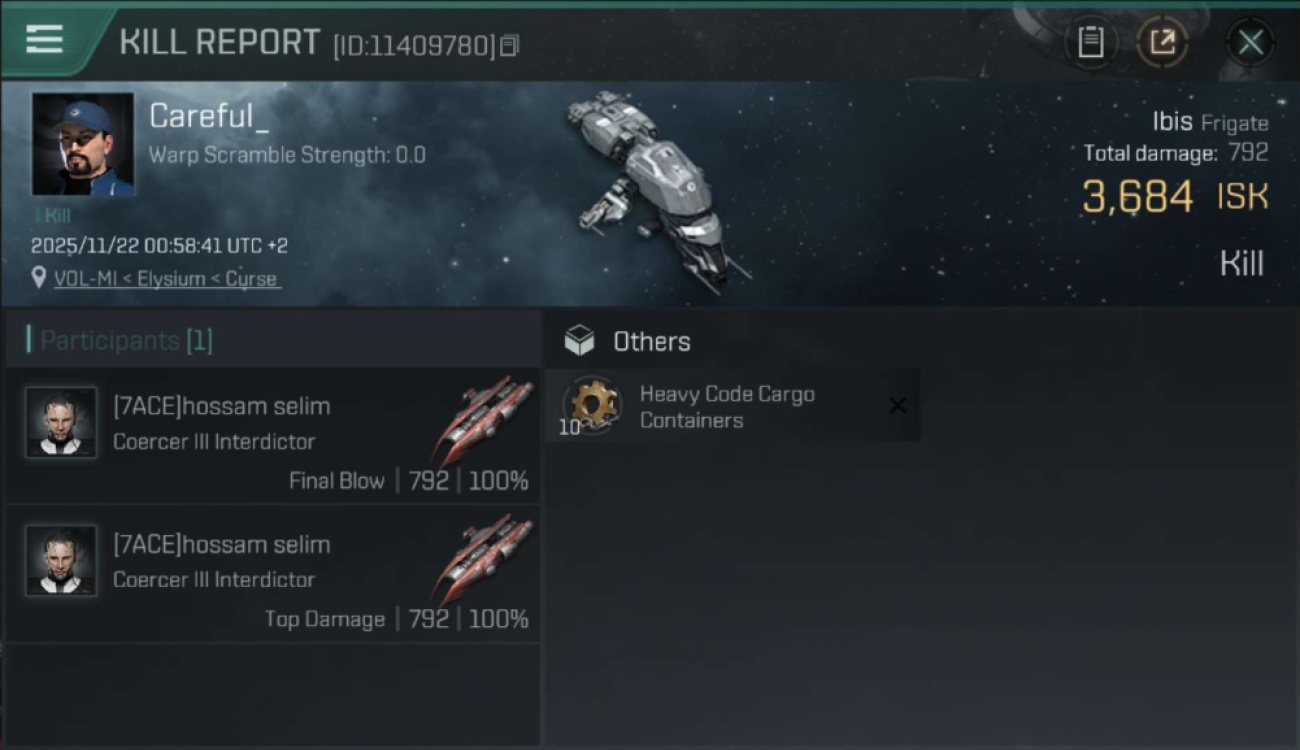Viewport: 1300px width, 750px height.
Task: Click the clipboard icon in header
Action: (x=1090, y=42)
